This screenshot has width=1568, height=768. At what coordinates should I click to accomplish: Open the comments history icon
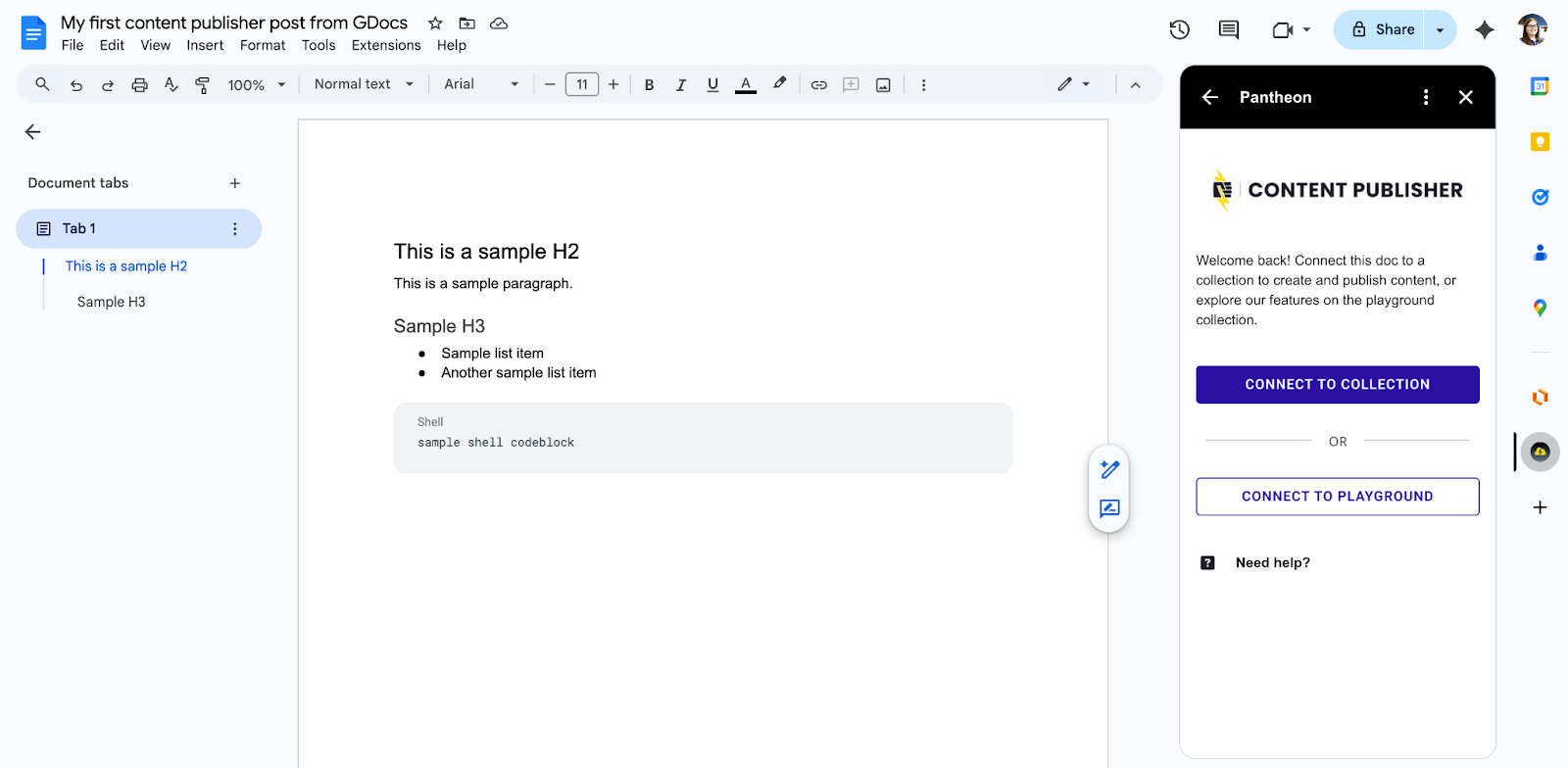tap(1228, 30)
